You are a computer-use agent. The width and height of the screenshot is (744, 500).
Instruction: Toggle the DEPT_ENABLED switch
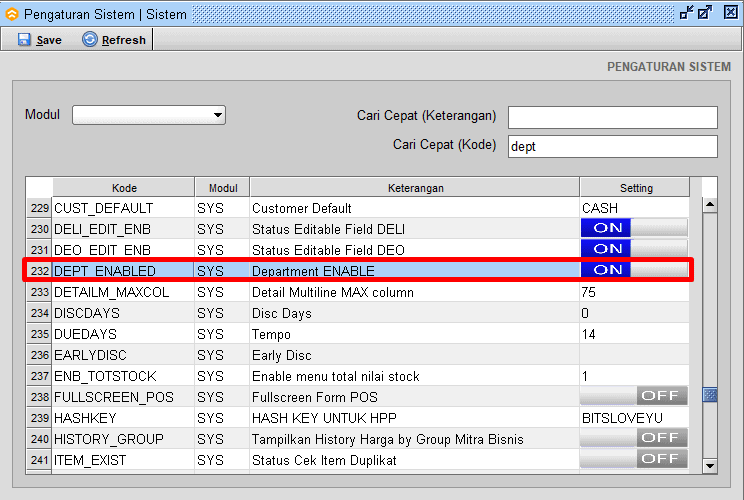tap(634, 270)
